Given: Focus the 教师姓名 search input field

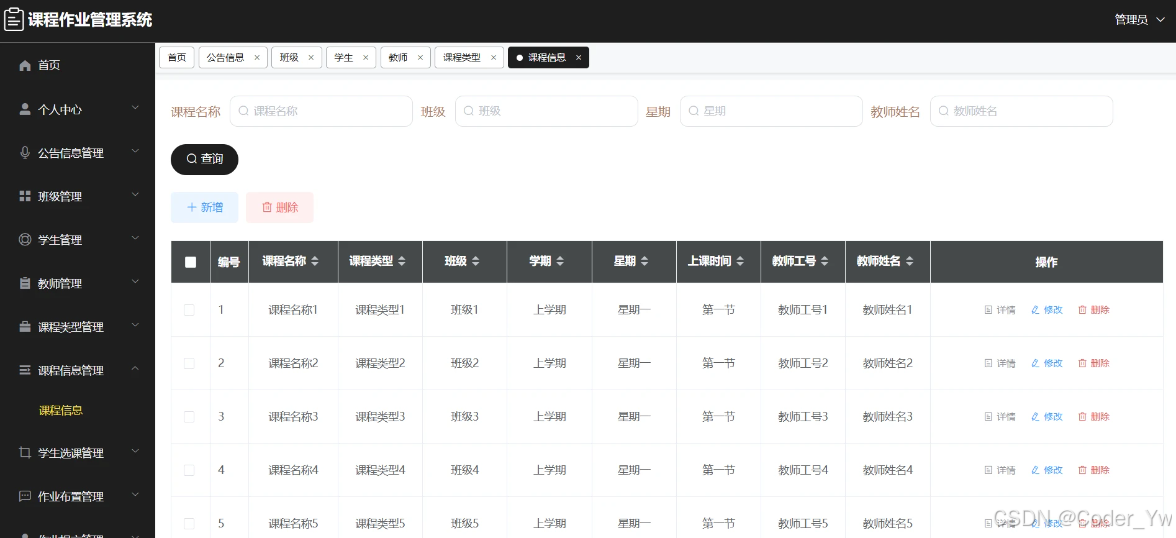Looking at the screenshot, I should pyautogui.click(x=1022, y=111).
